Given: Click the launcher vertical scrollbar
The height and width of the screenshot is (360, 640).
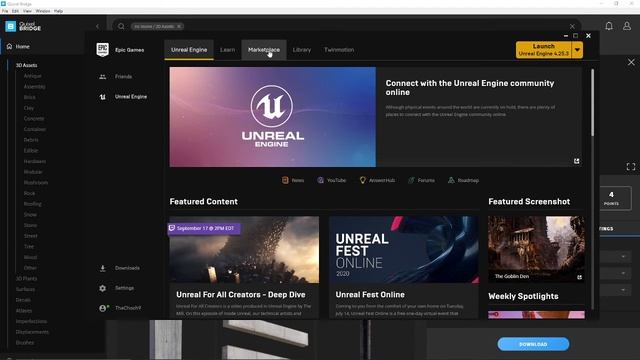Looking at the screenshot, I should coord(592,102).
